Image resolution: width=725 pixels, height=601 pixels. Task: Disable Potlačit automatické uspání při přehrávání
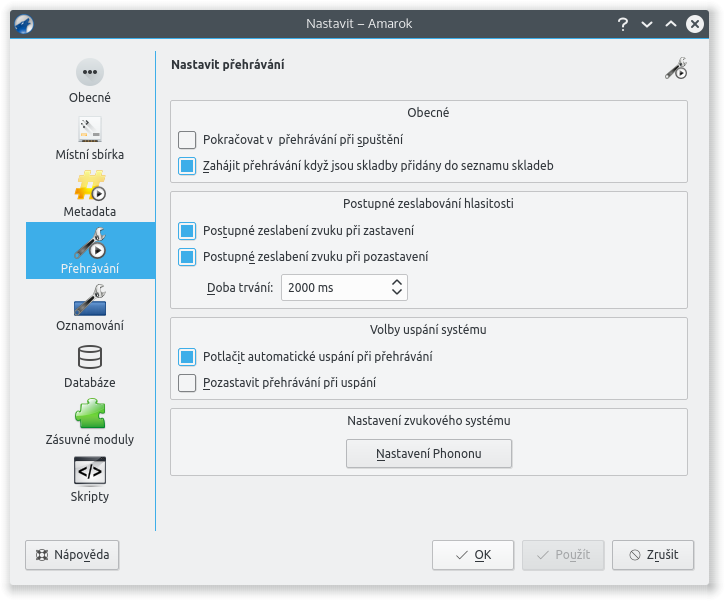click(x=187, y=356)
